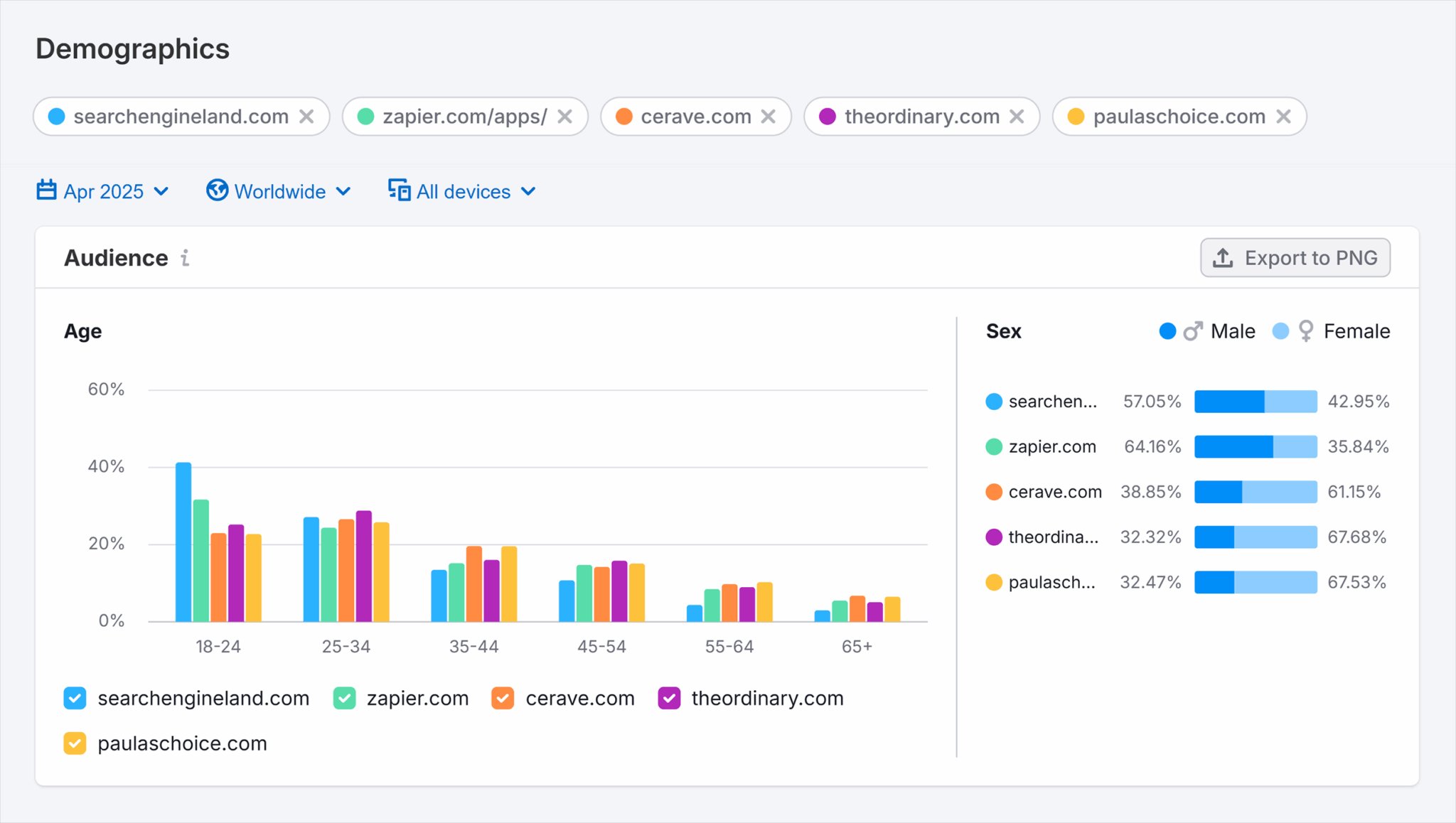This screenshot has height=823, width=1456.
Task: Click the Female legend label
Action: 1356,331
